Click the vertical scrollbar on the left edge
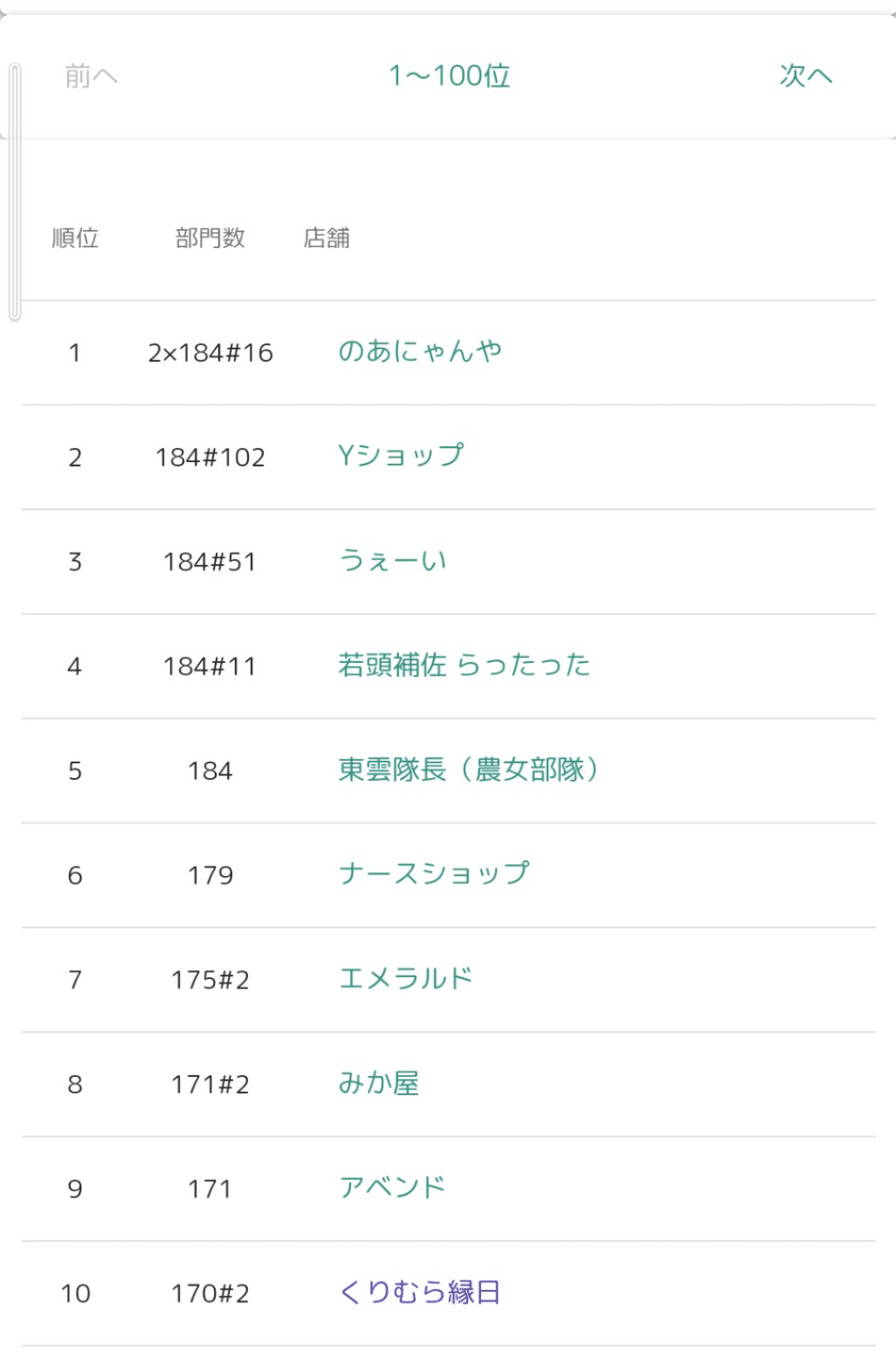Image resolution: width=896 pixels, height=1363 pixels. (x=14, y=192)
